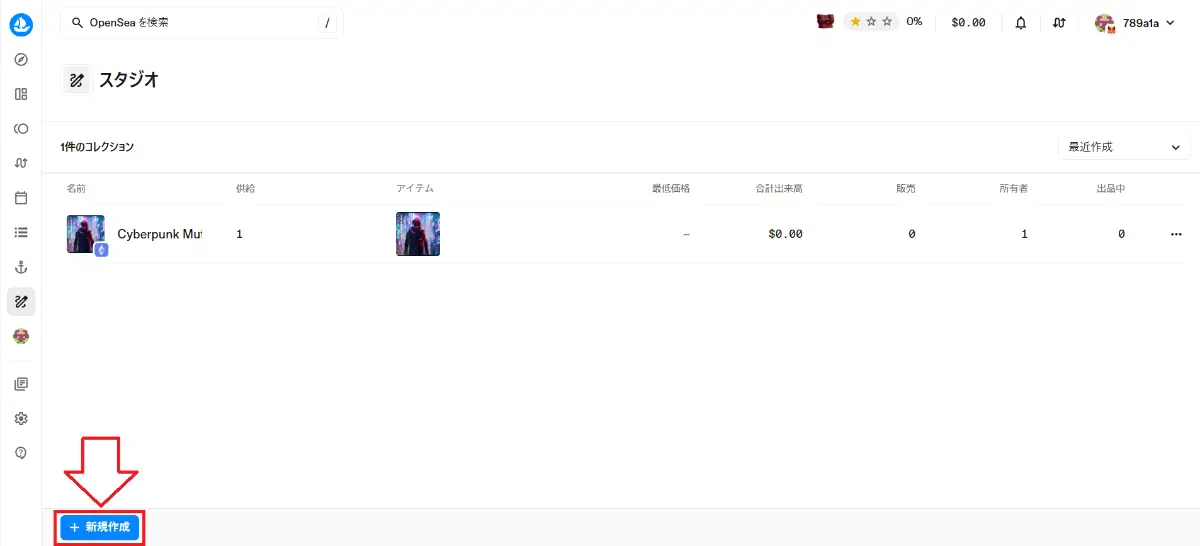This screenshot has height=546, width=1200.
Task: Open the Collections grid icon in sidebar
Action: [x=21, y=94]
